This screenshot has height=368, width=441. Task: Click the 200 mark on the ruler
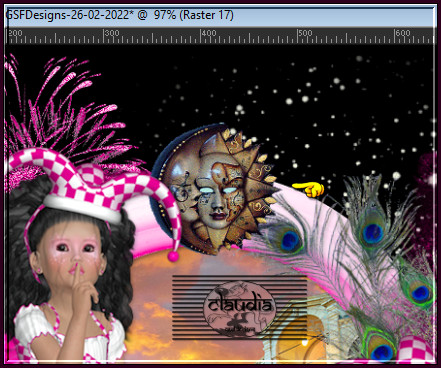(x=15, y=33)
